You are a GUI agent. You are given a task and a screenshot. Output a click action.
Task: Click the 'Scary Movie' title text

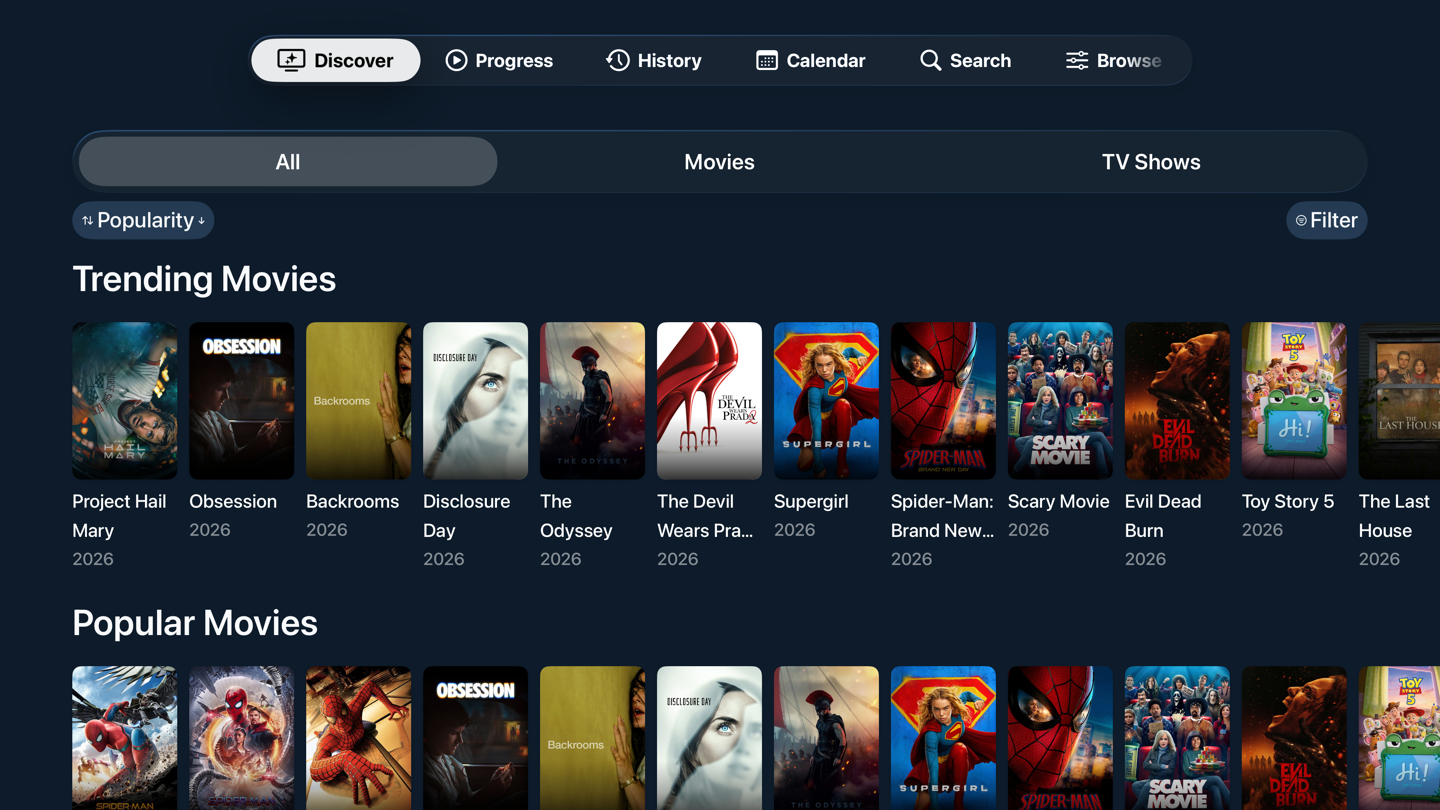click(1058, 502)
